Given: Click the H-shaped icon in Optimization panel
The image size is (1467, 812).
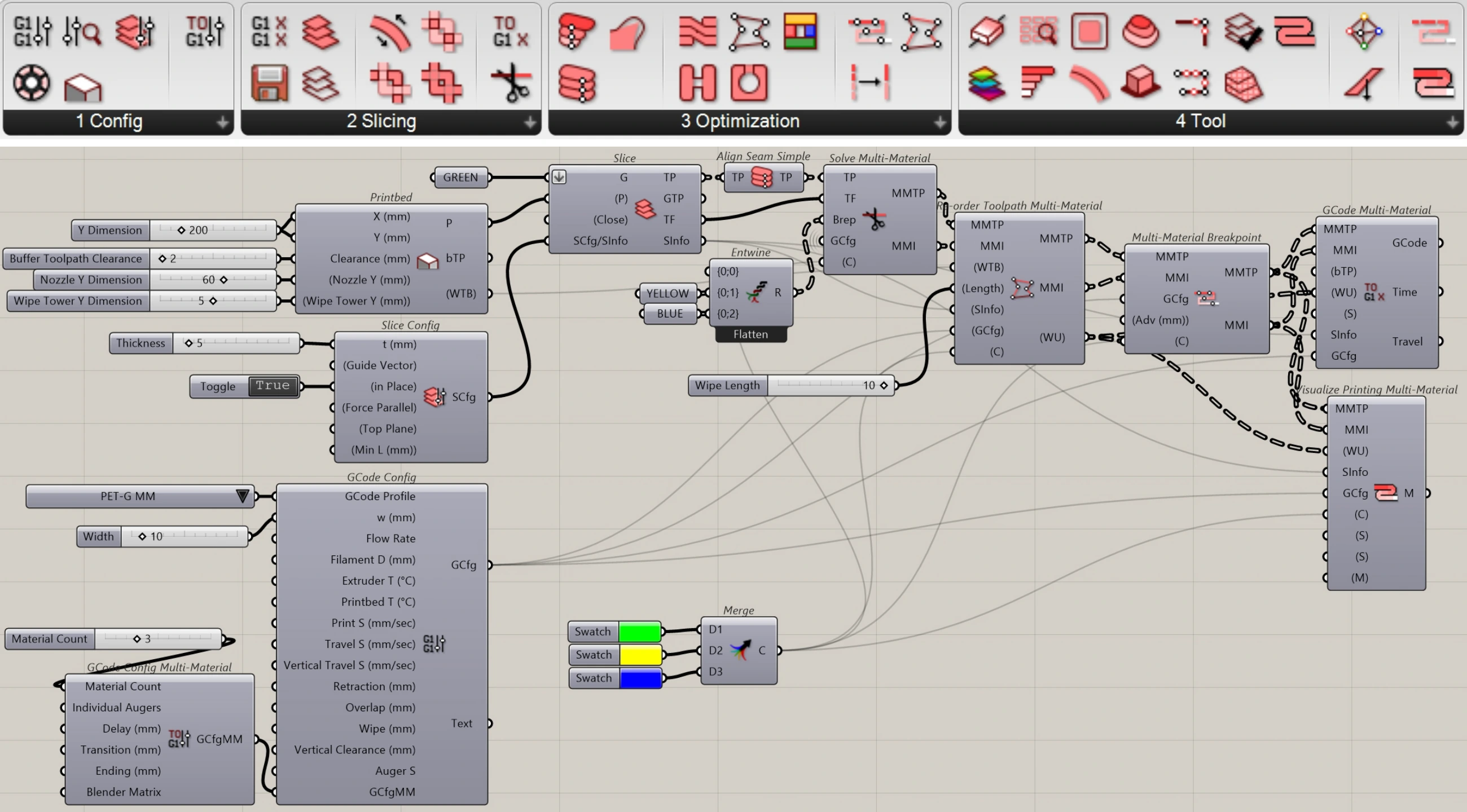Looking at the screenshot, I should point(697,83).
